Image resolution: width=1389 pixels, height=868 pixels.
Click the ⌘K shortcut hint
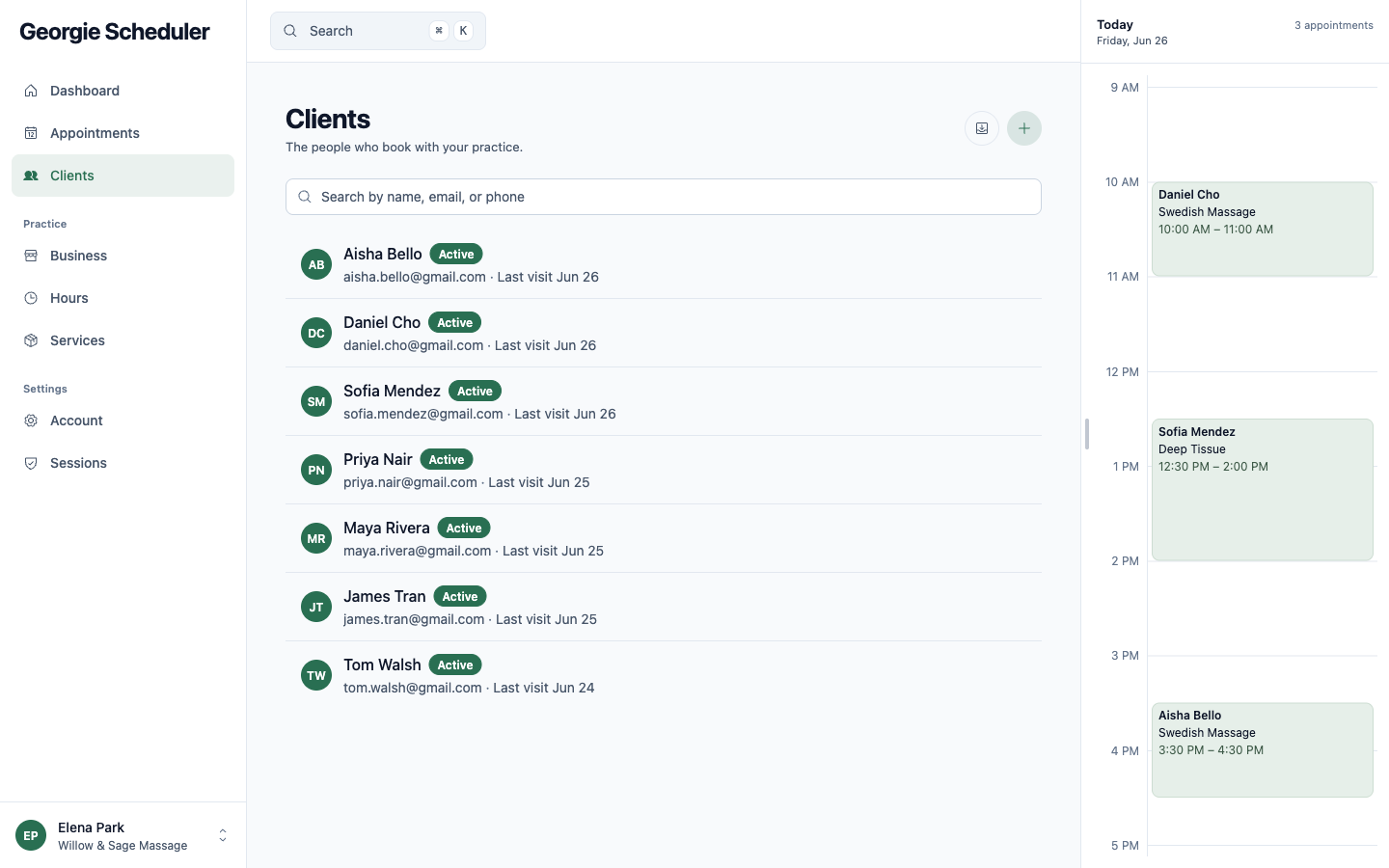point(451,31)
